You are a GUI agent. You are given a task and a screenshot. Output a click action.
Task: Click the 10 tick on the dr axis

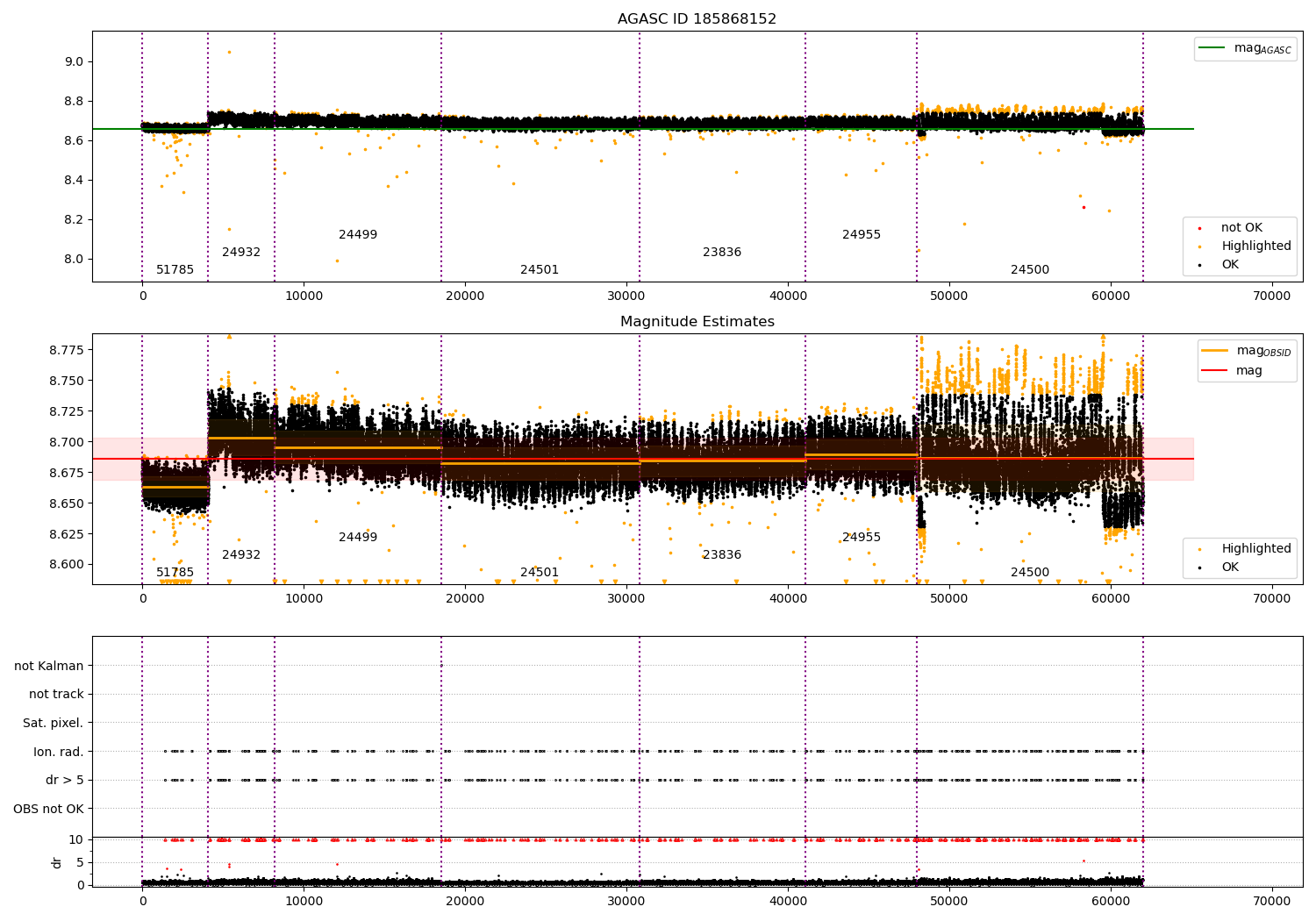(76, 839)
